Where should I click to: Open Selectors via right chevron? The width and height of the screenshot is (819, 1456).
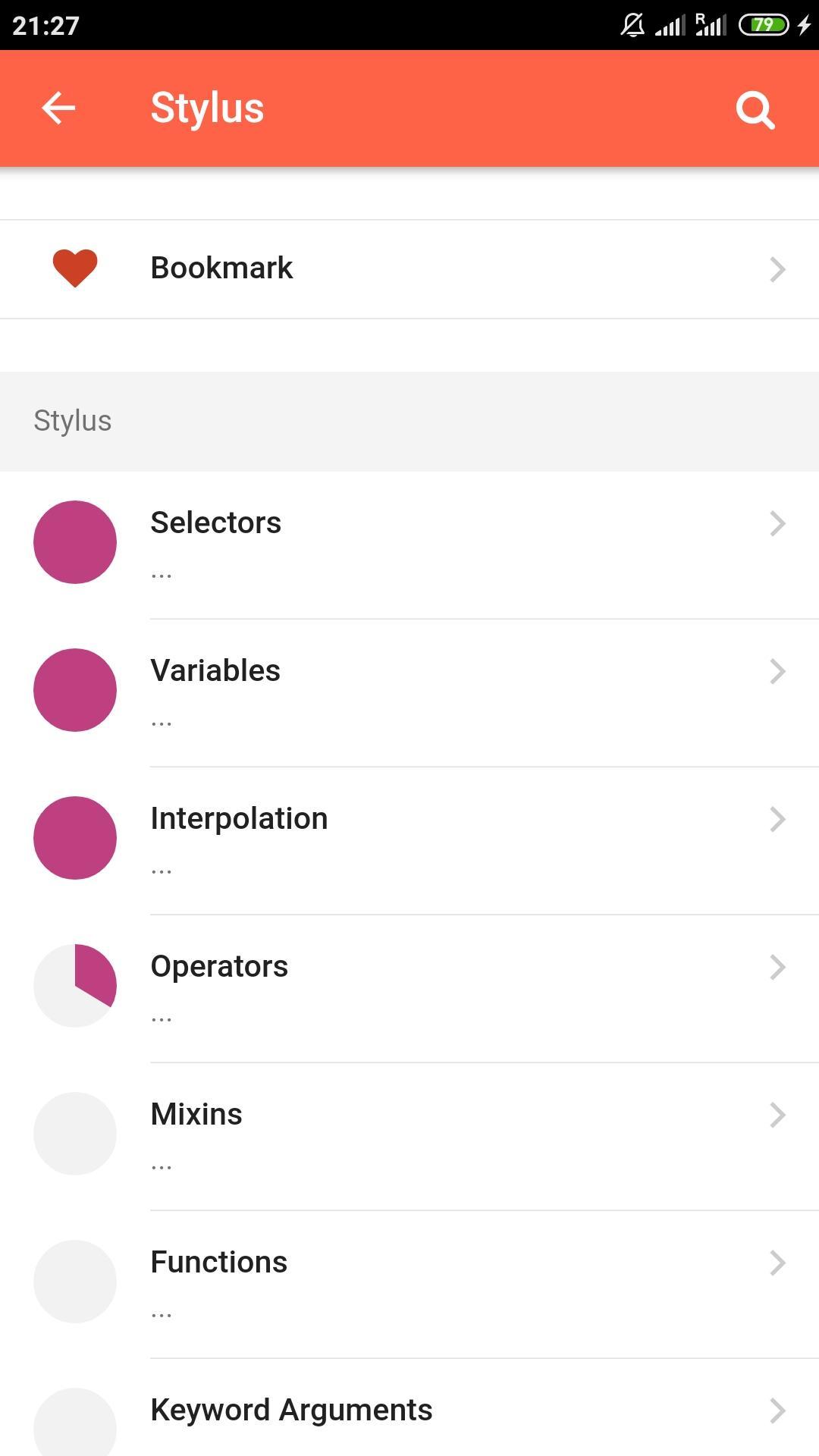point(777,523)
